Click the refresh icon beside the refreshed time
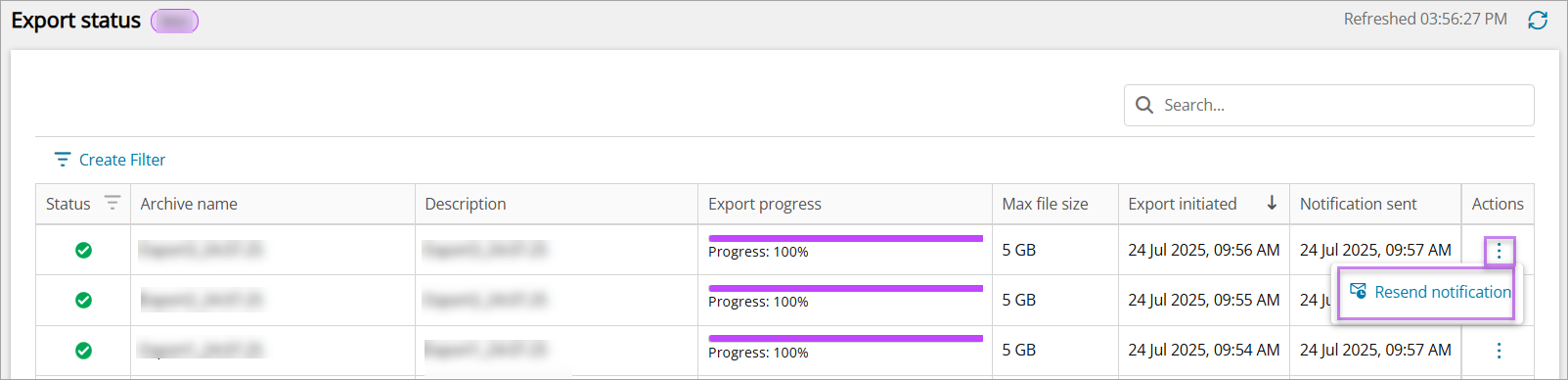Image resolution: width=1568 pixels, height=380 pixels. [x=1538, y=20]
